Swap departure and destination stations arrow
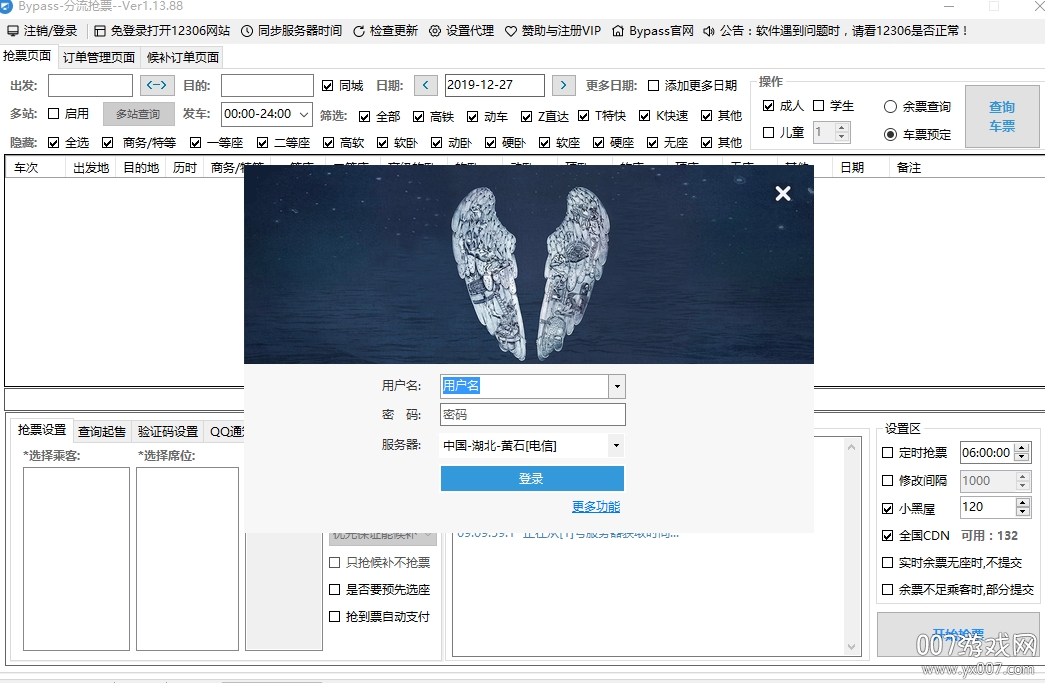This screenshot has width=1045, height=683. coord(157,86)
